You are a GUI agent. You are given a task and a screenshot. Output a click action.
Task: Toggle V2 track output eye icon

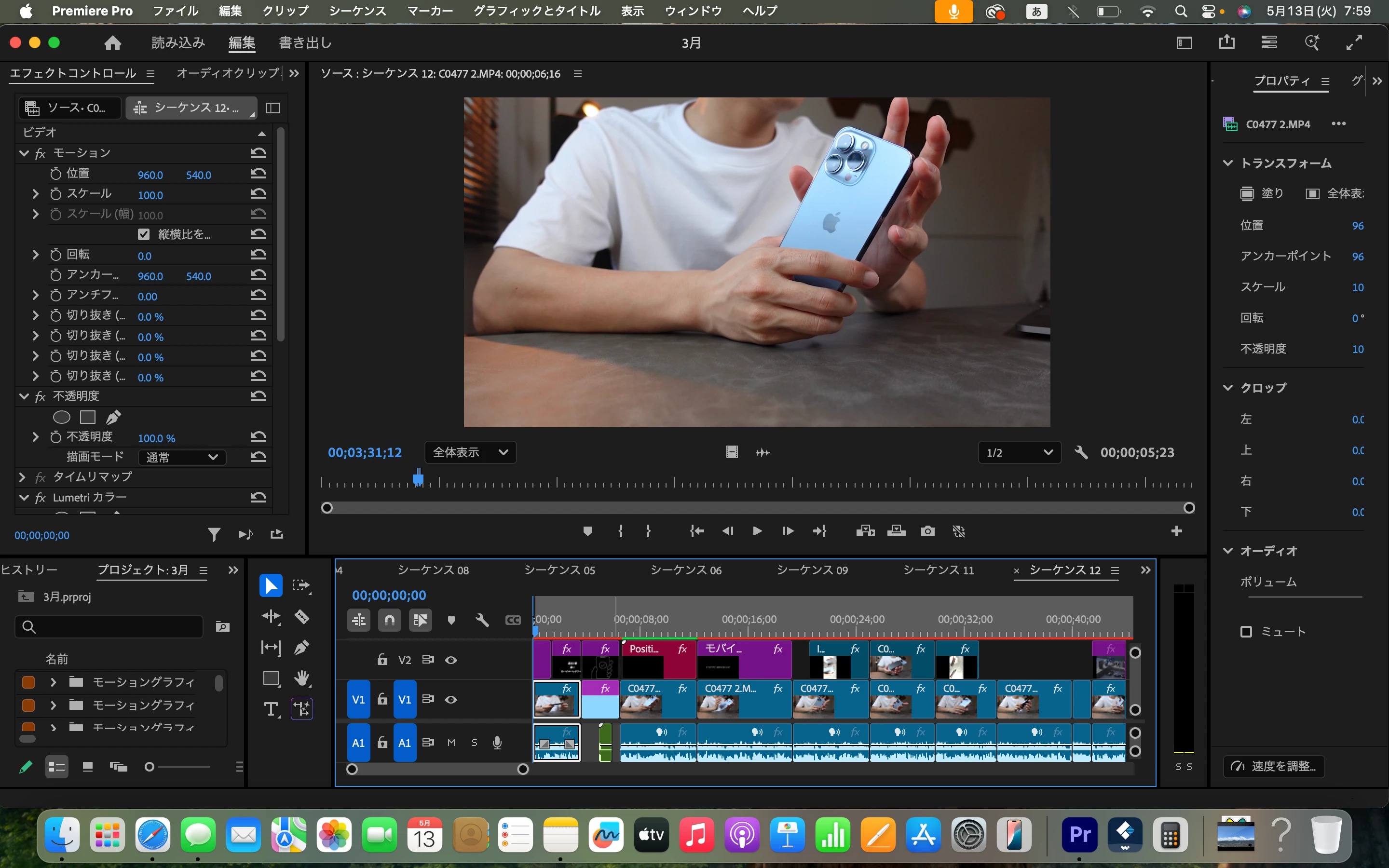click(x=451, y=660)
